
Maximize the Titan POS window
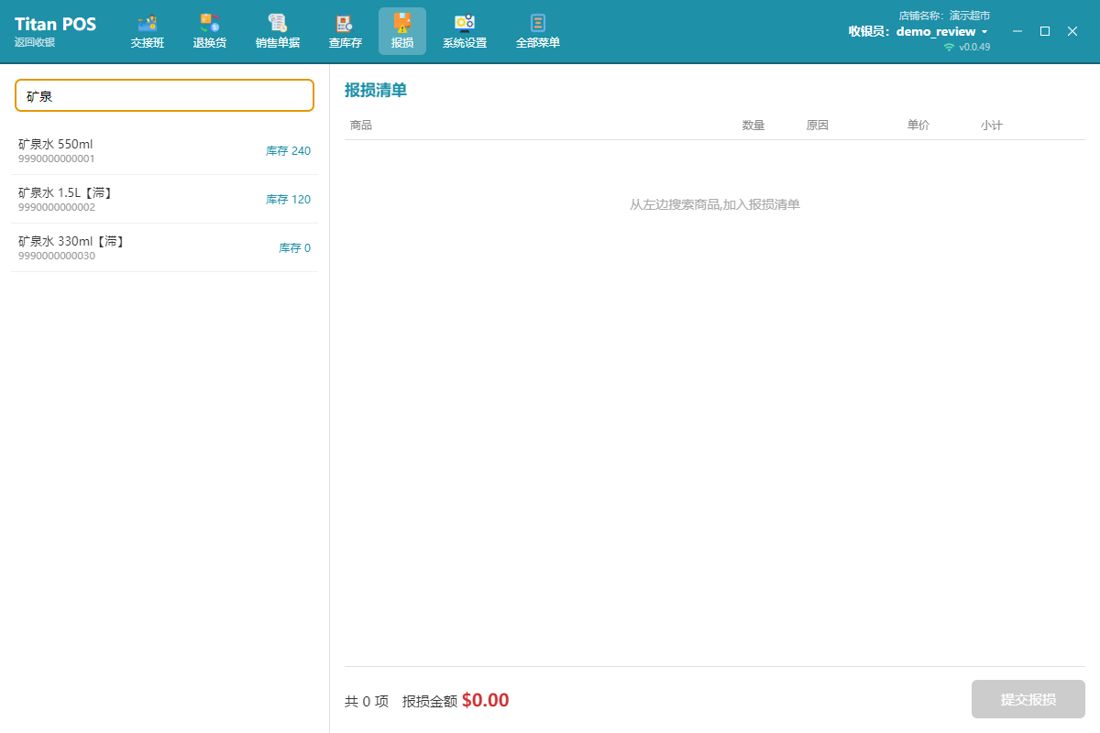[x=1045, y=31]
